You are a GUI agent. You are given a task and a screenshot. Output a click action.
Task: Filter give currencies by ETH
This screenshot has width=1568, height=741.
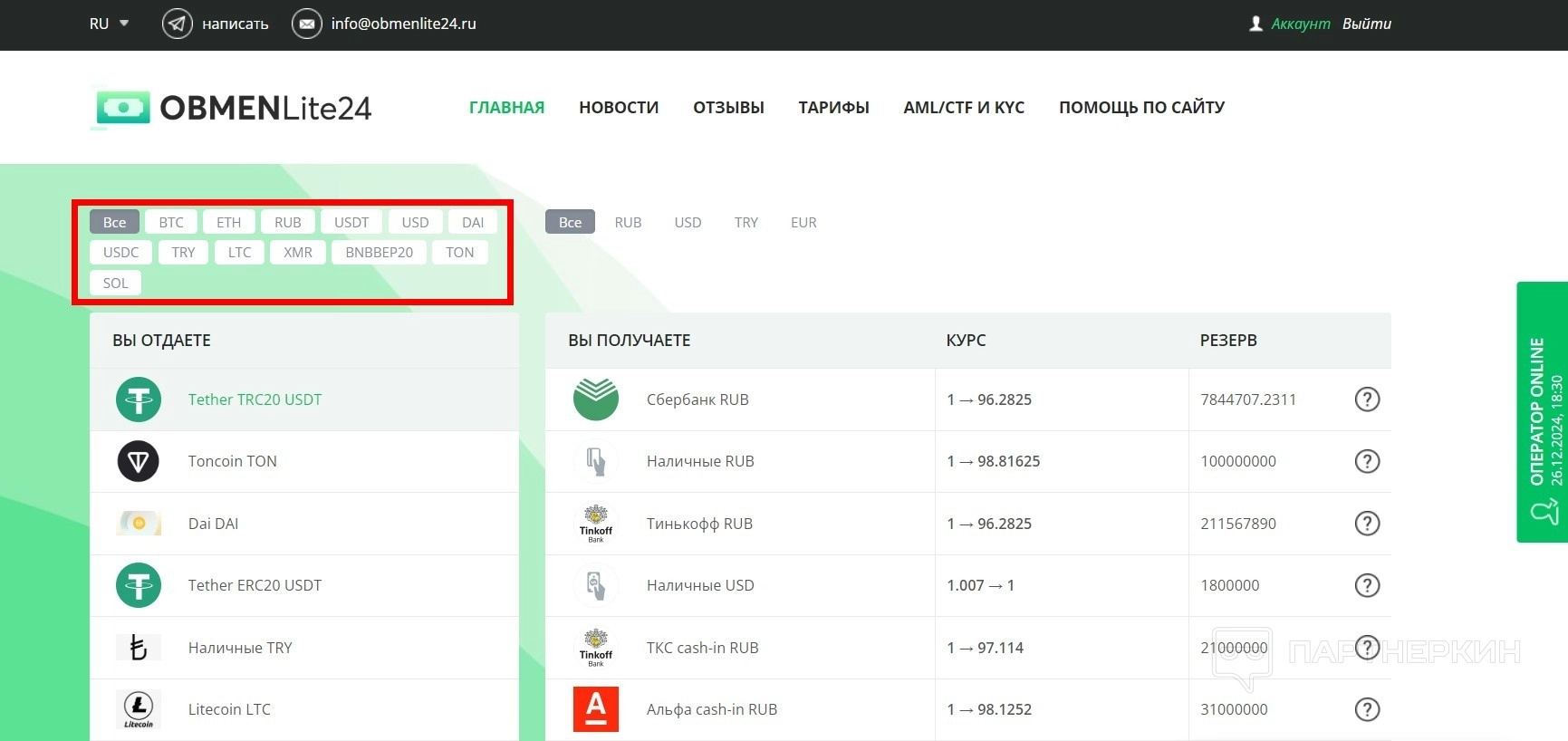[229, 222]
